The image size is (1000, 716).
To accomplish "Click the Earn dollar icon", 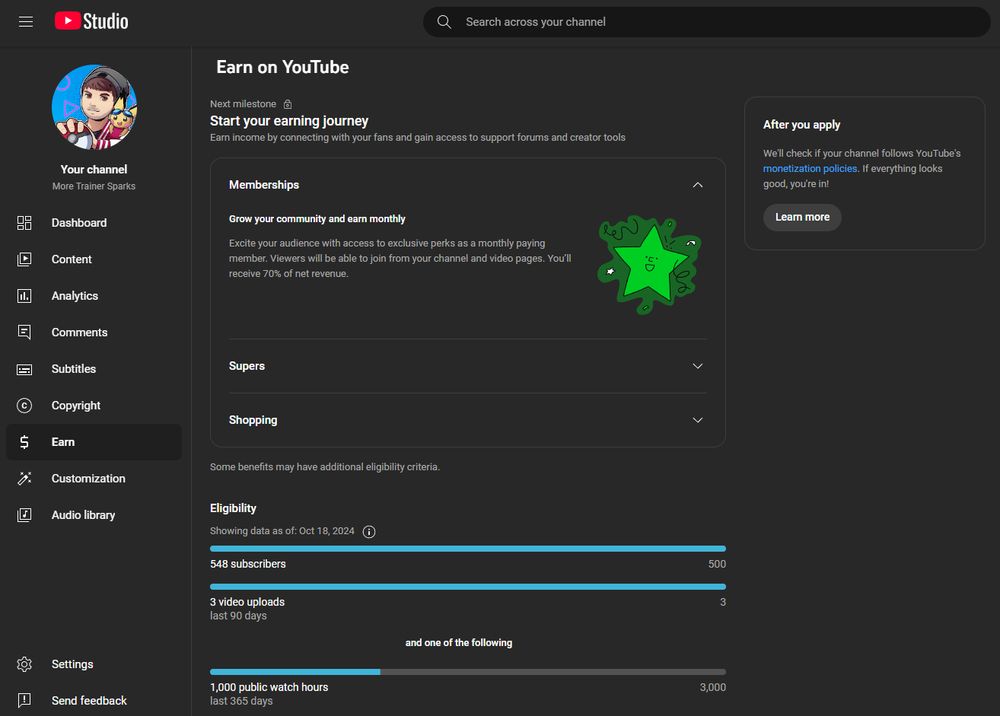I will pos(24,442).
